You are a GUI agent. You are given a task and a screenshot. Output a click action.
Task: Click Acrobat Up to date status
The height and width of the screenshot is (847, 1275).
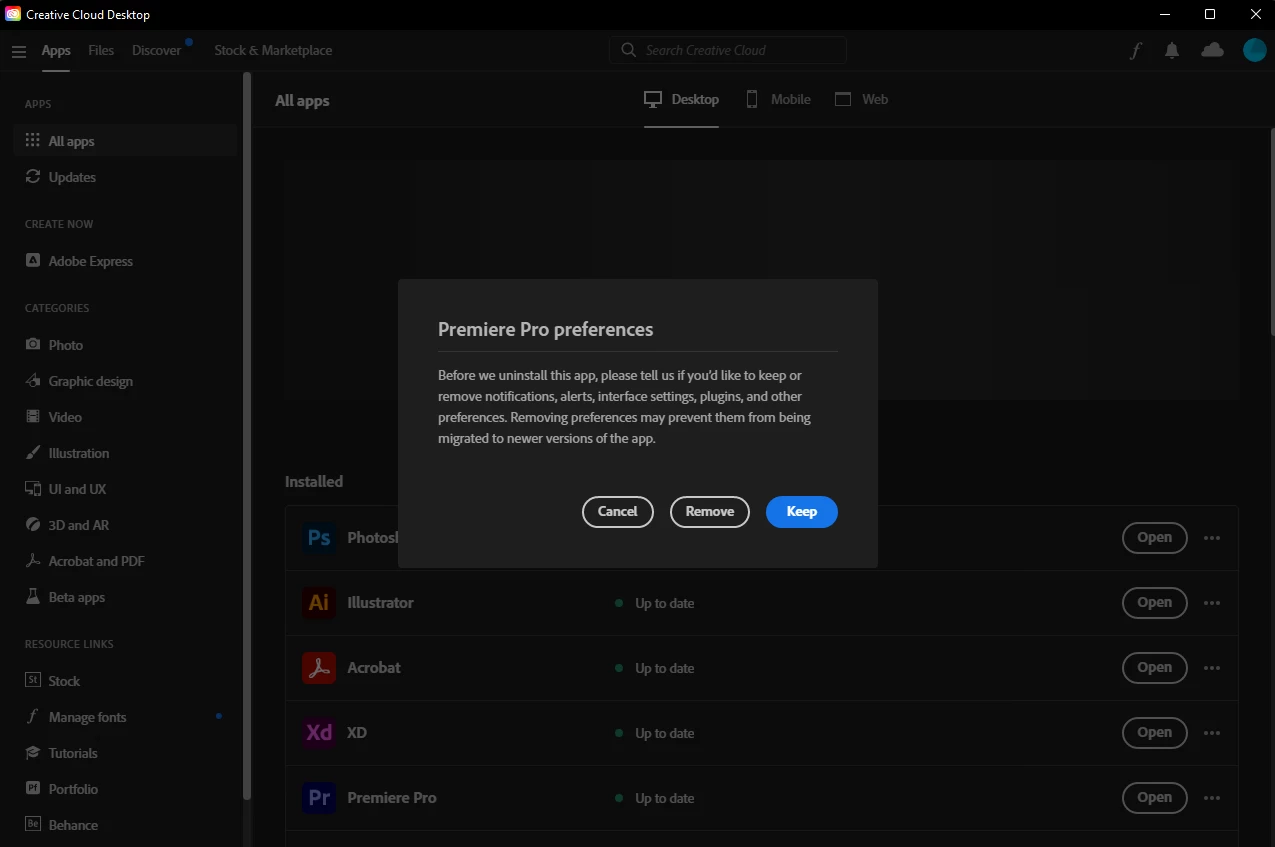[654, 668]
